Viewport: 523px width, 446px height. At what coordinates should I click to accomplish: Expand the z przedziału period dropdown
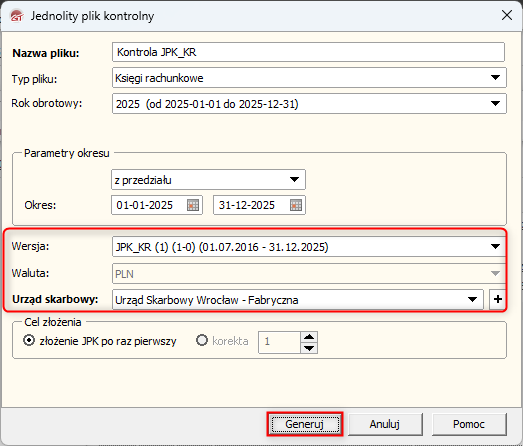click(x=294, y=179)
